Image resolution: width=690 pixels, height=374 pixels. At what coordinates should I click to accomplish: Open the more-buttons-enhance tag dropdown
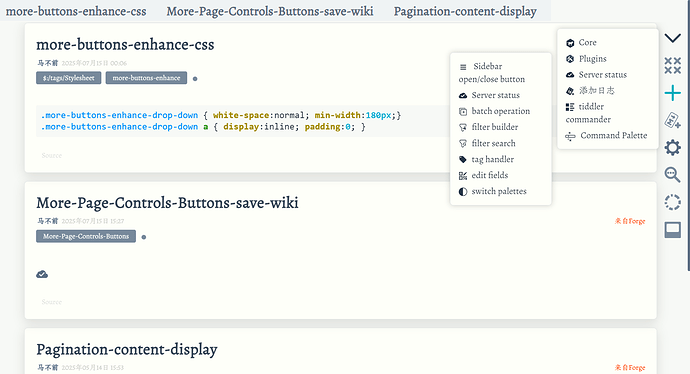click(146, 78)
